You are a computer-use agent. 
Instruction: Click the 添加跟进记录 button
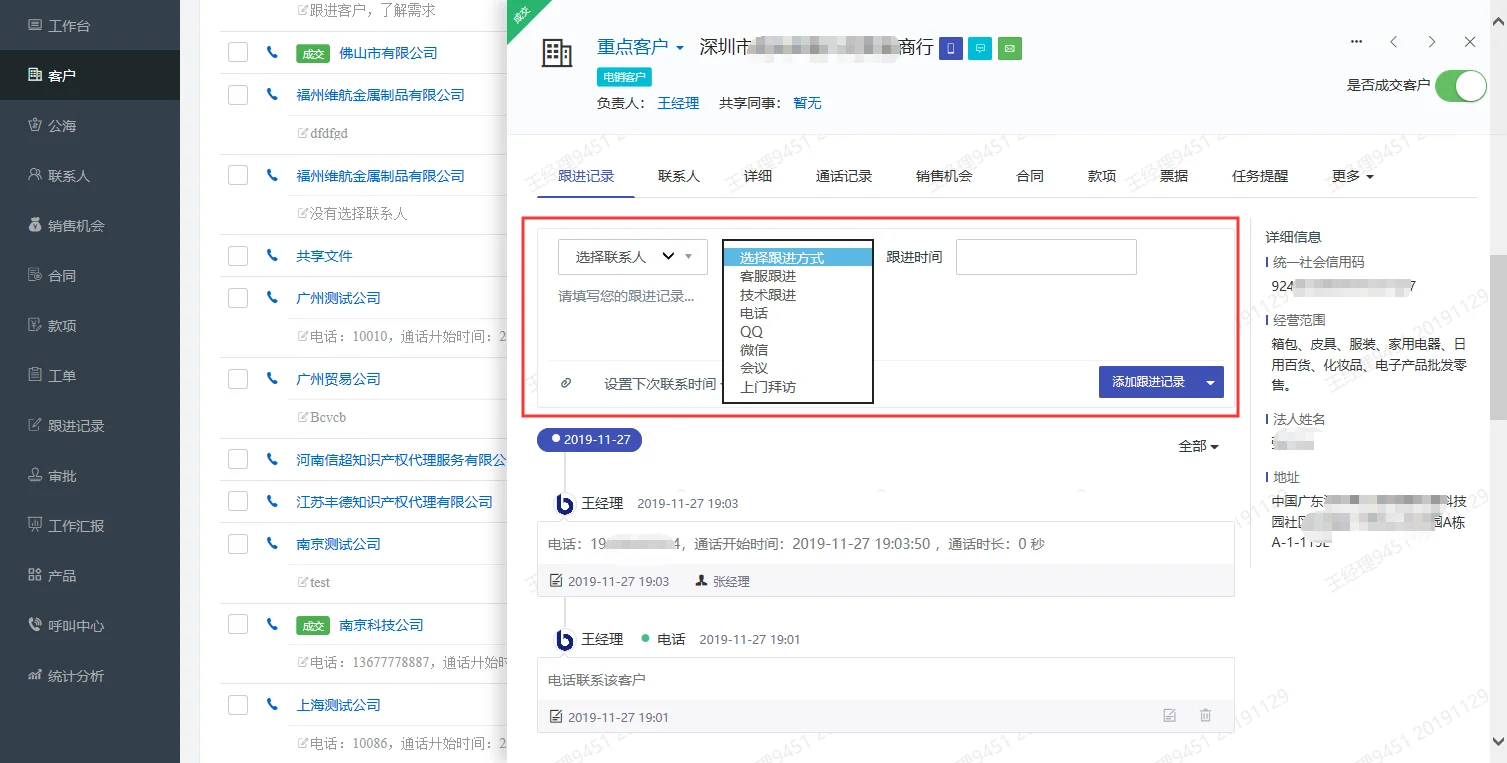pyautogui.click(x=1148, y=382)
